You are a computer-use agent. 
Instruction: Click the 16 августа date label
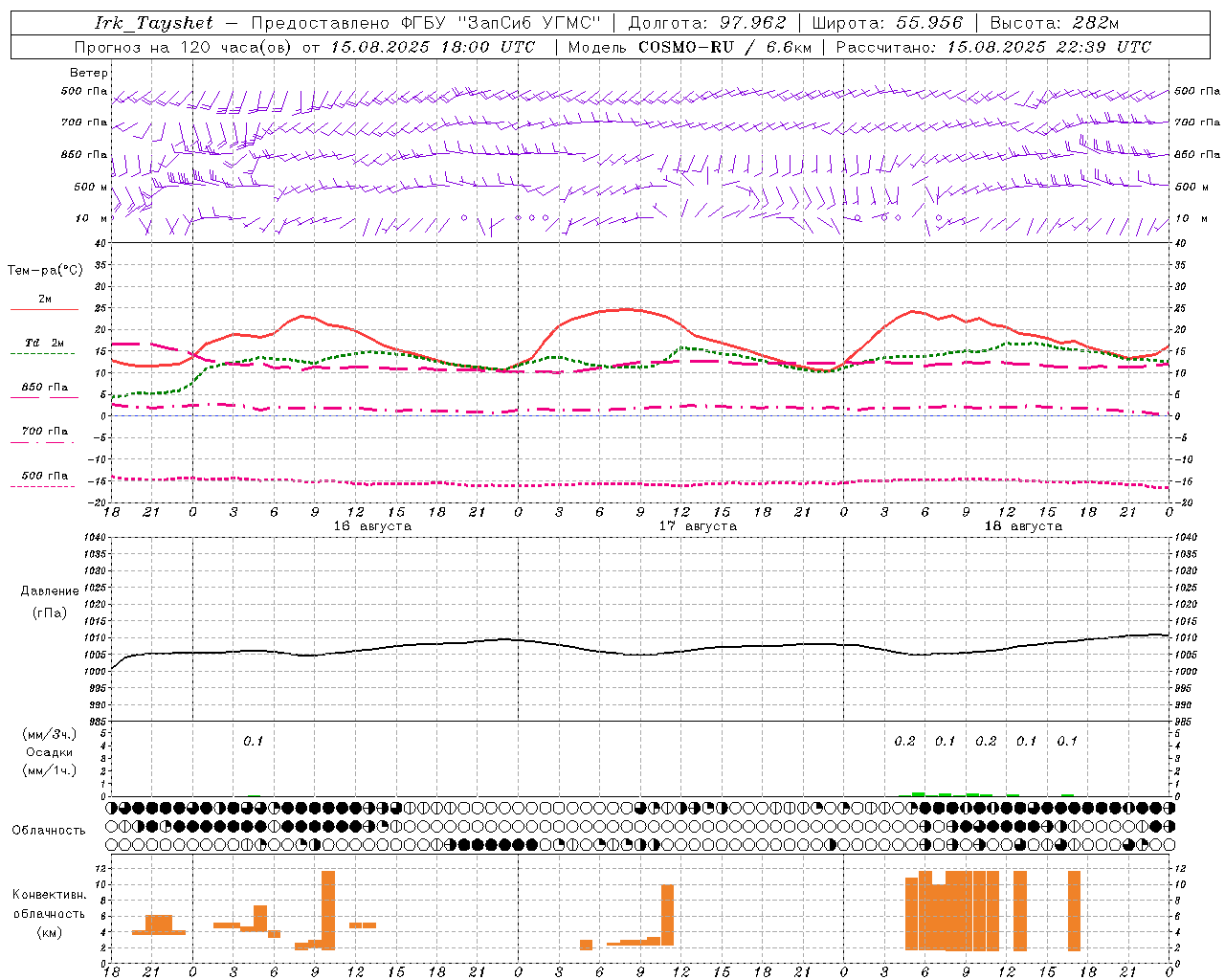pos(372,526)
